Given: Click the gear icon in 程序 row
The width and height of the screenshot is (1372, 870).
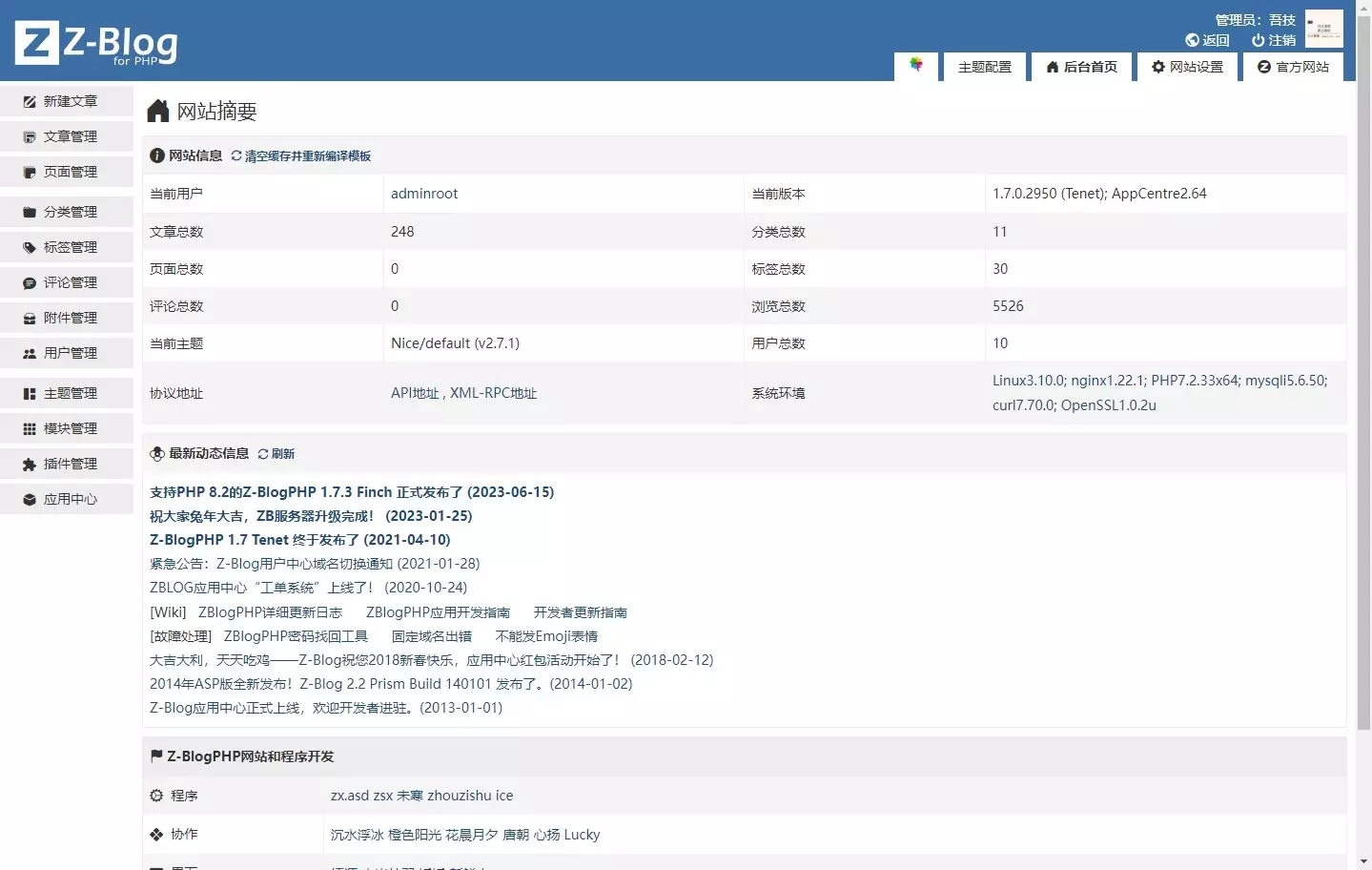Looking at the screenshot, I should coord(156,795).
